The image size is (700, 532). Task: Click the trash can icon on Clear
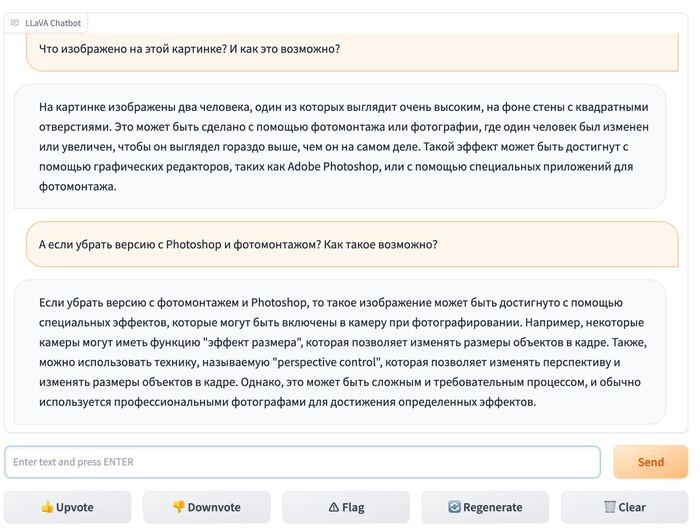[x=609, y=507]
